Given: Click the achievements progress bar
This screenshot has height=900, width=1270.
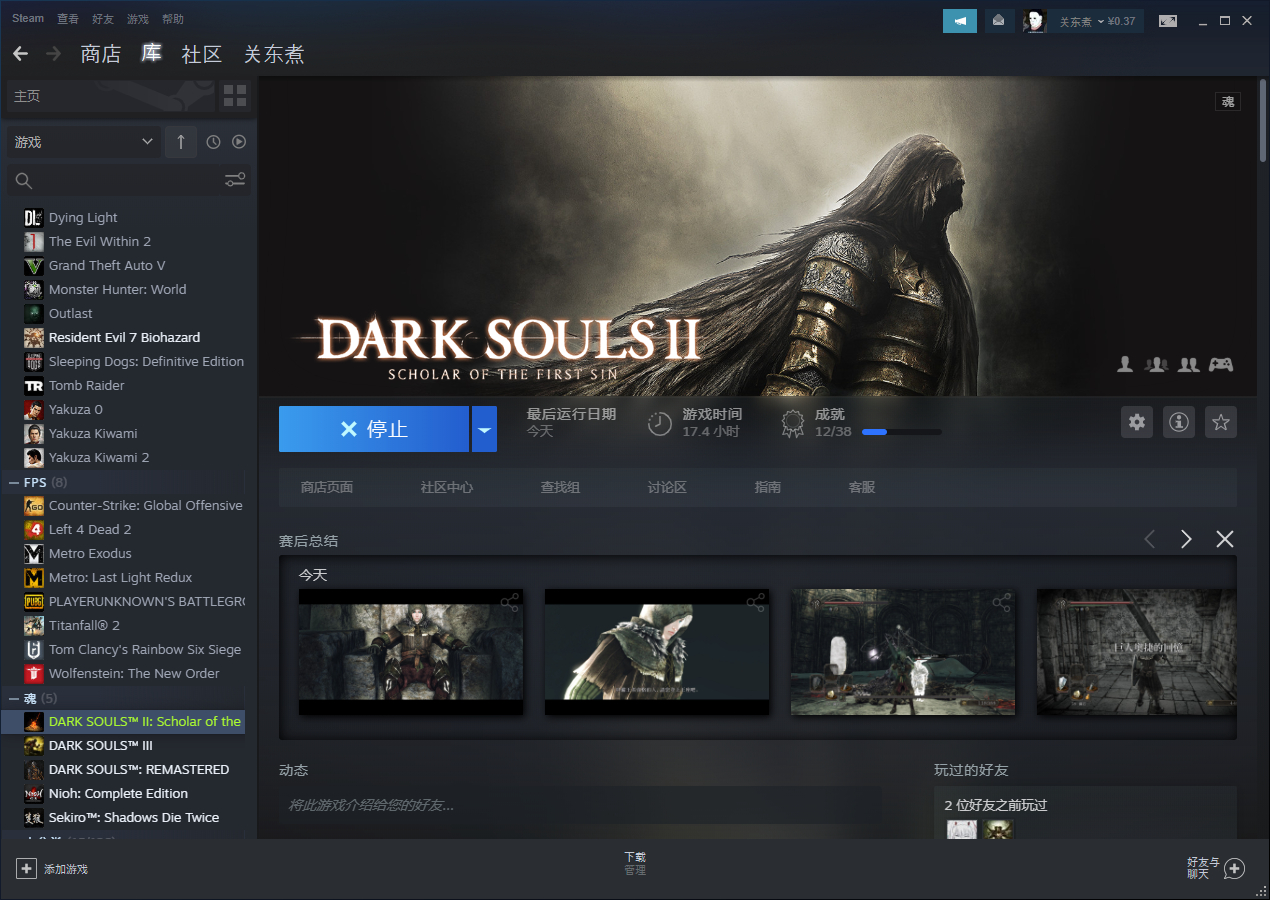Looking at the screenshot, I should (901, 432).
